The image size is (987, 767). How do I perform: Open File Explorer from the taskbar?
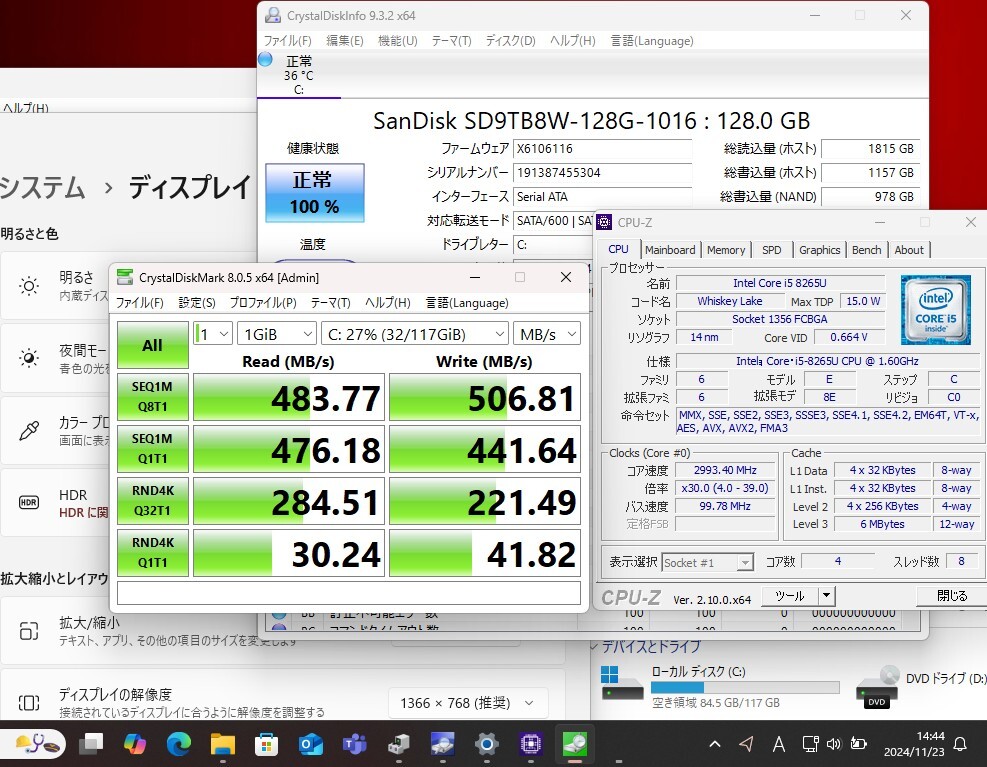[x=222, y=744]
